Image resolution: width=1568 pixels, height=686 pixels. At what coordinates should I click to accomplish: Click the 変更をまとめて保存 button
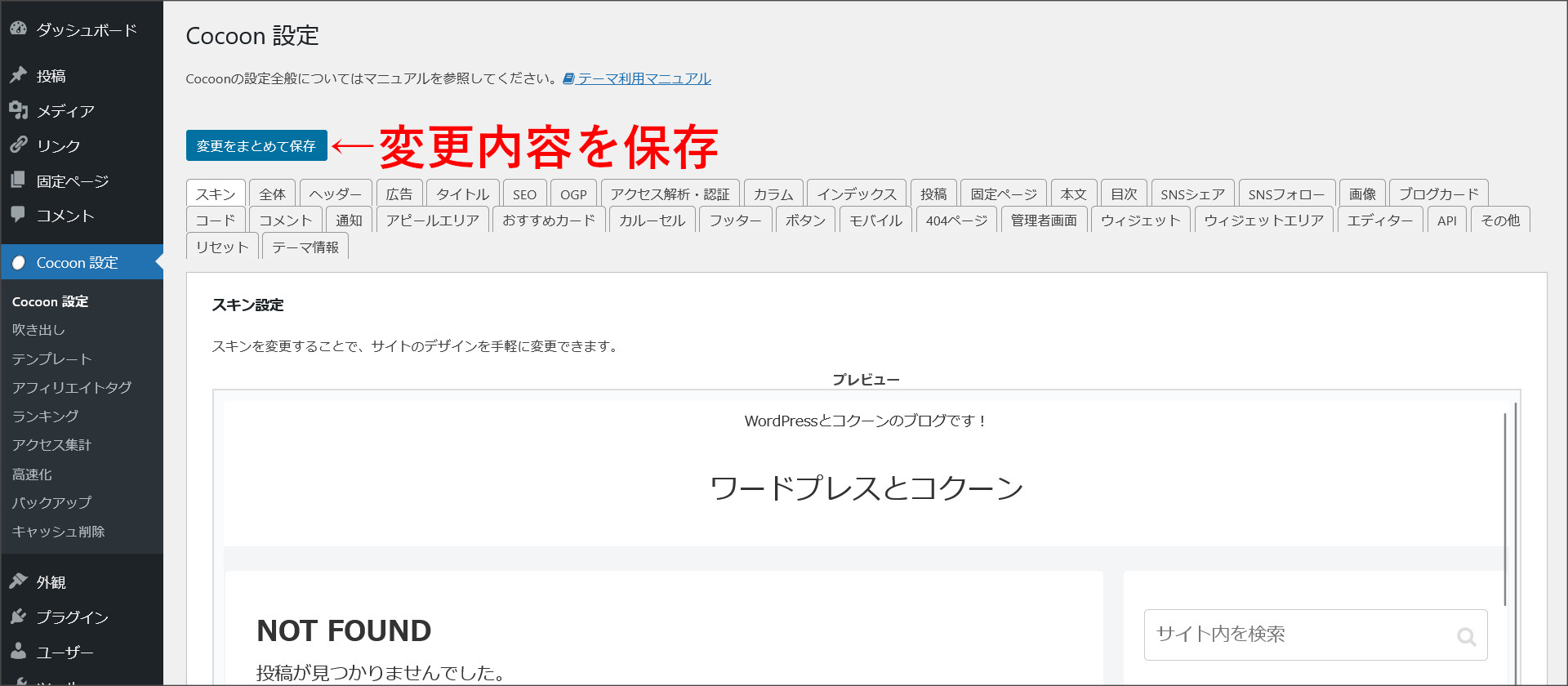[x=256, y=145]
